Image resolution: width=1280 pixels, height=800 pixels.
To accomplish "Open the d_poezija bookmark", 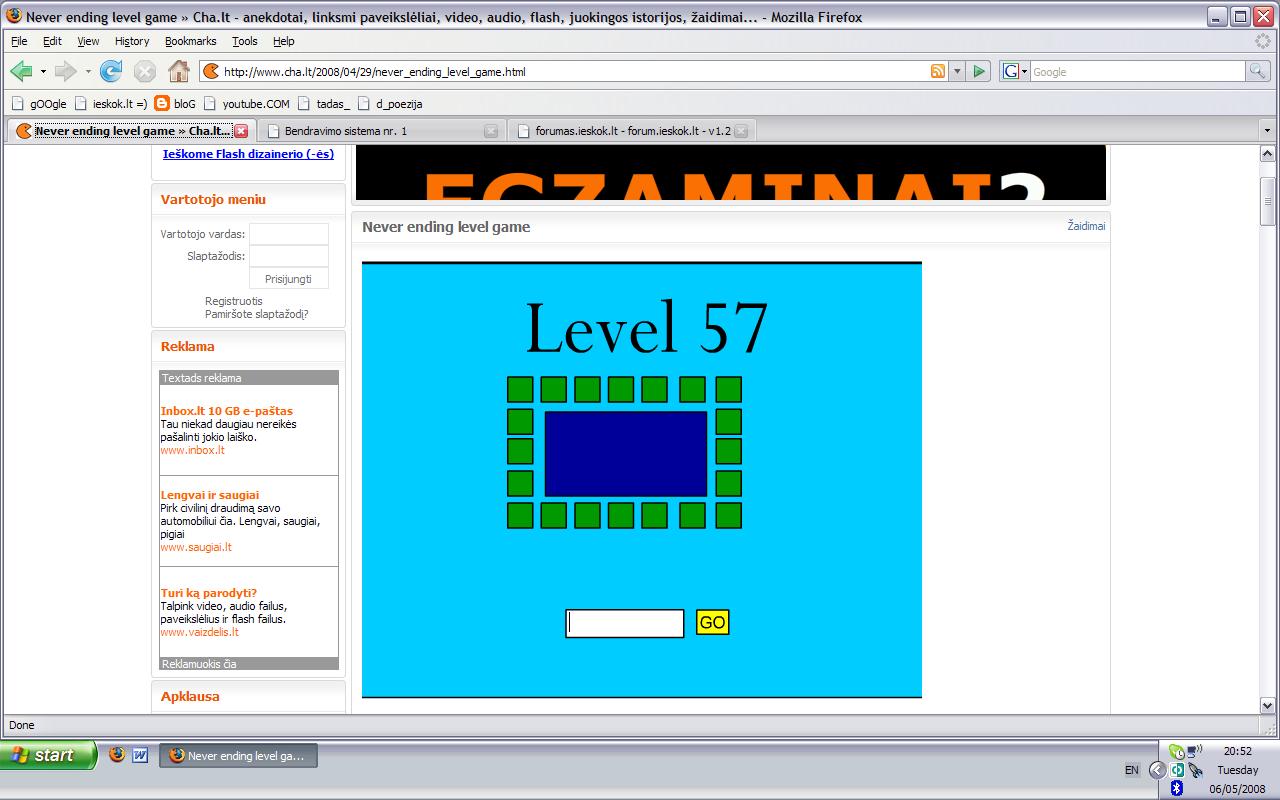I will point(390,103).
